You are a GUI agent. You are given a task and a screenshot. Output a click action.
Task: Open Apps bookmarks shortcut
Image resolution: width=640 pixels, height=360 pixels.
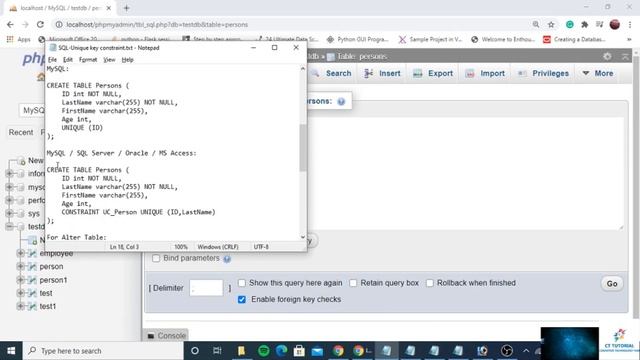pyautogui.click(x=19, y=40)
